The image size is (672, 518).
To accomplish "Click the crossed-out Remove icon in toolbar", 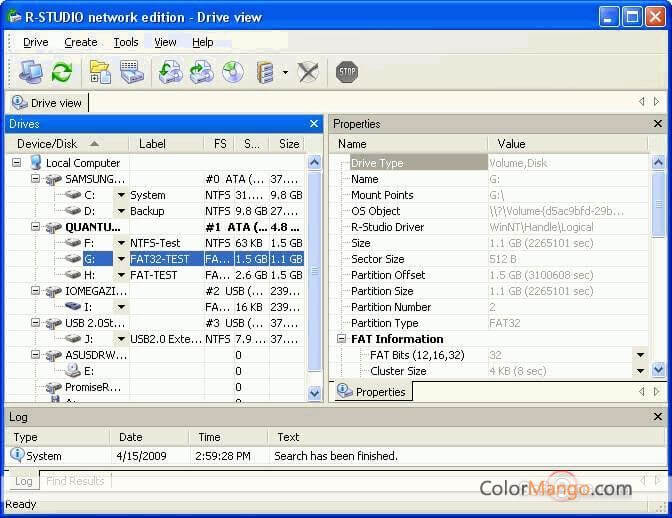I will pos(308,72).
